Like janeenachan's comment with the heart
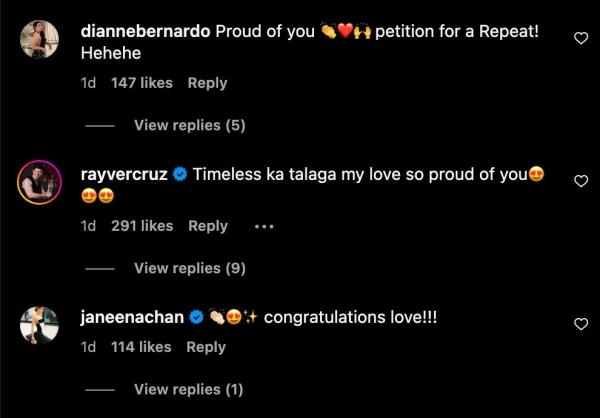 click(x=582, y=324)
